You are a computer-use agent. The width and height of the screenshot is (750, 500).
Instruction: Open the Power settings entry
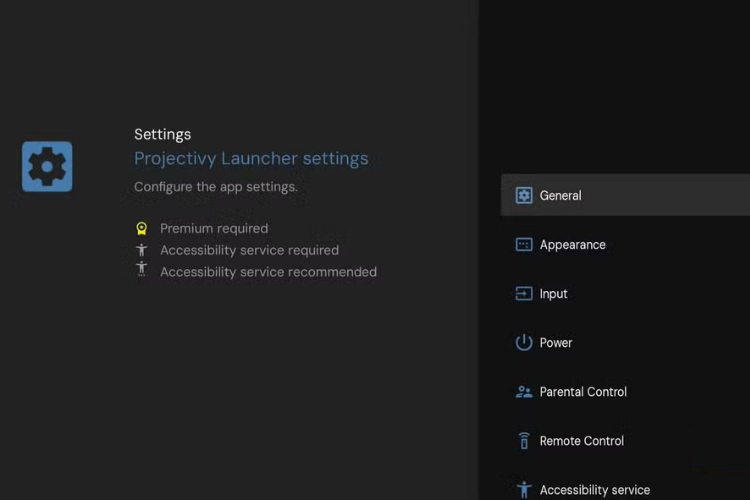pyautogui.click(x=625, y=342)
